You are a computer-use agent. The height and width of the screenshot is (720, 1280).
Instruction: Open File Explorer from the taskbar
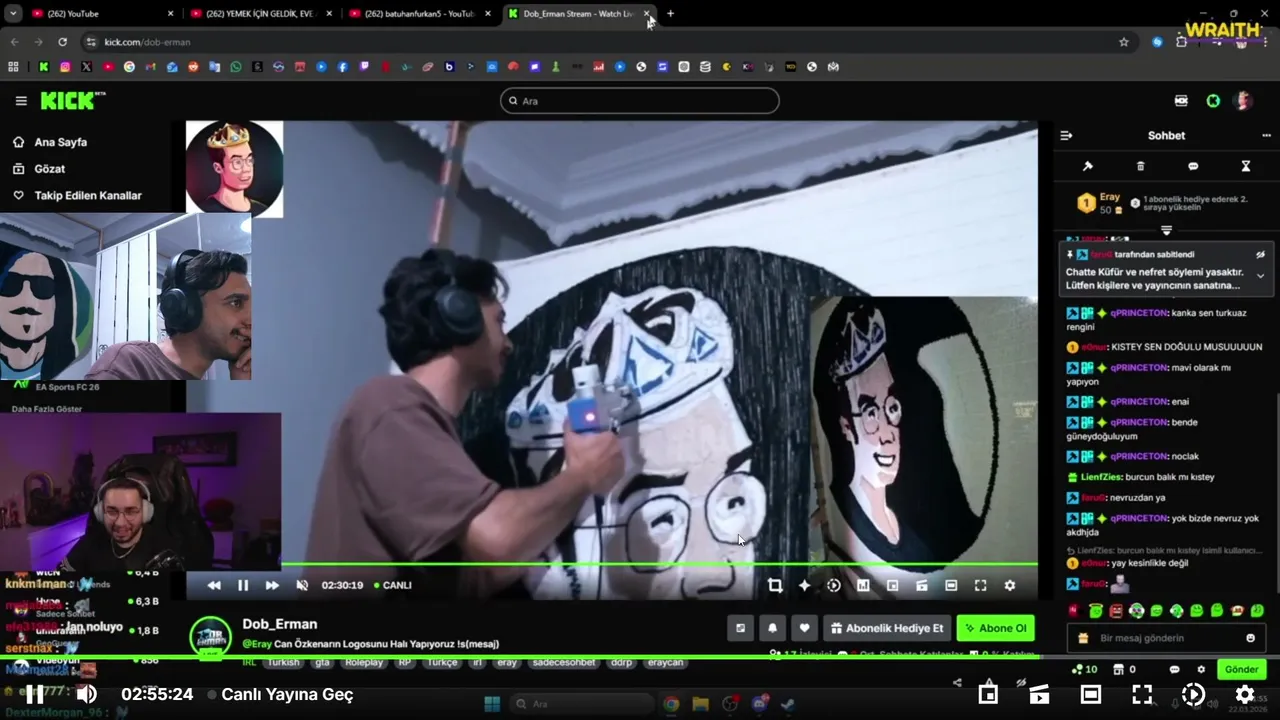(700, 704)
